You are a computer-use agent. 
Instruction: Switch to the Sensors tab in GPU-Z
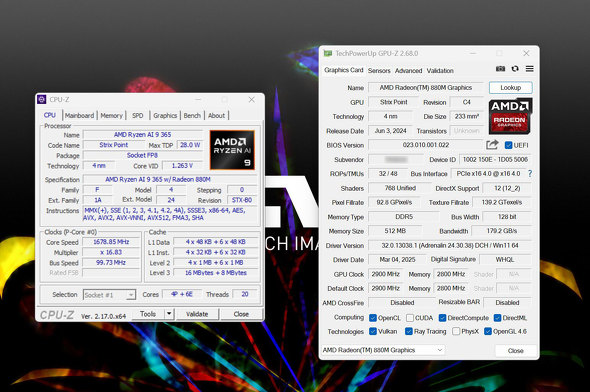[379, 70]
